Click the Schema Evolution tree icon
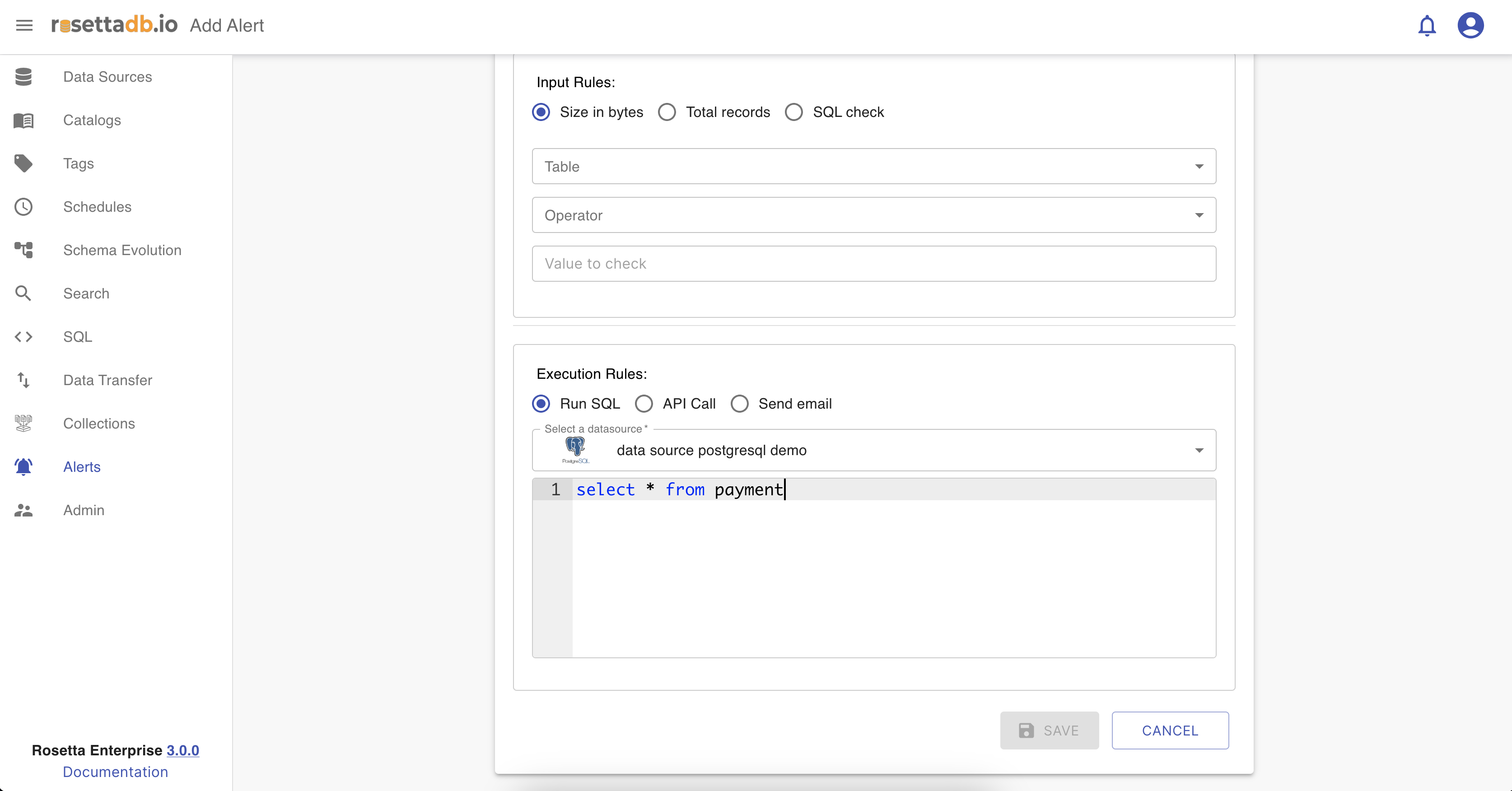Image resolution: width=1512 pixels, height=791 pixels. (x=23, y=250)
